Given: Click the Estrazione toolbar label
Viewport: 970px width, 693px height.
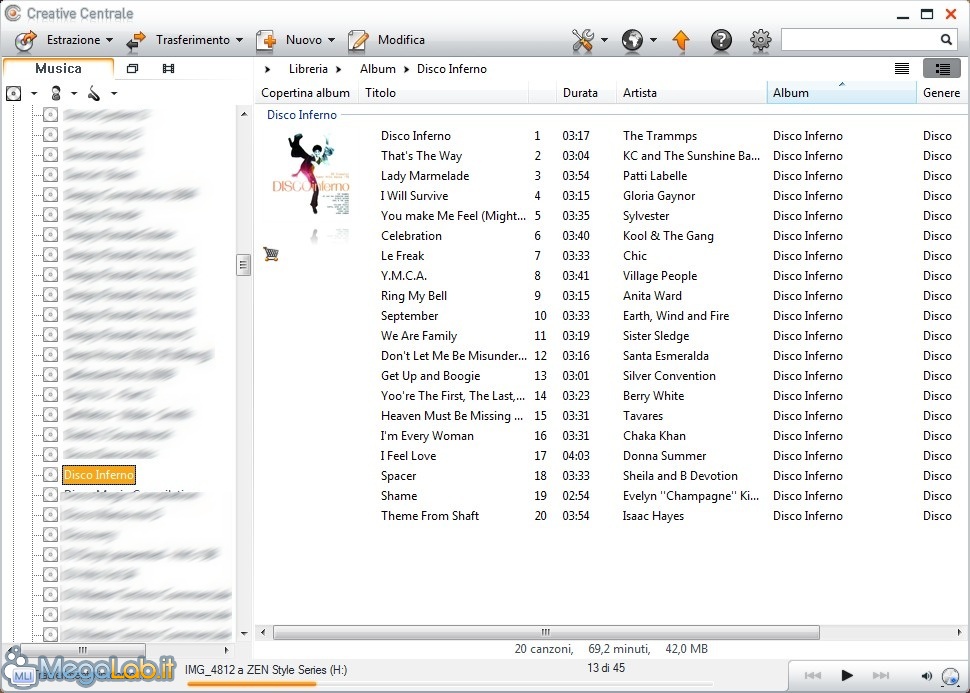Looking at the screenshot, I should click(73, 40).
